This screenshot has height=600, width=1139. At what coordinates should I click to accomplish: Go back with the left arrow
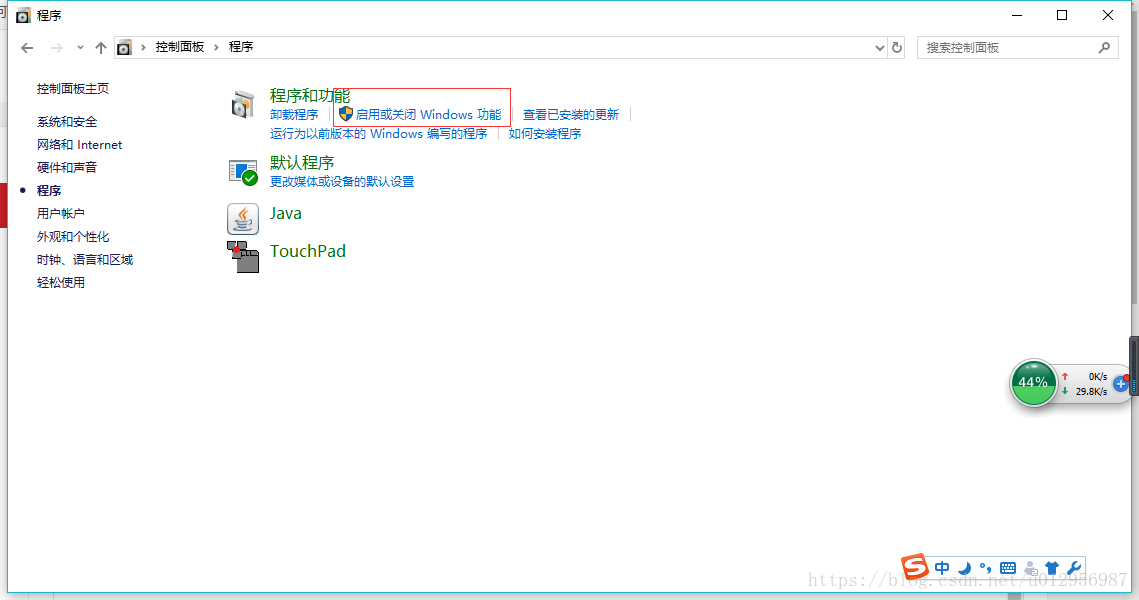(28, 48)
